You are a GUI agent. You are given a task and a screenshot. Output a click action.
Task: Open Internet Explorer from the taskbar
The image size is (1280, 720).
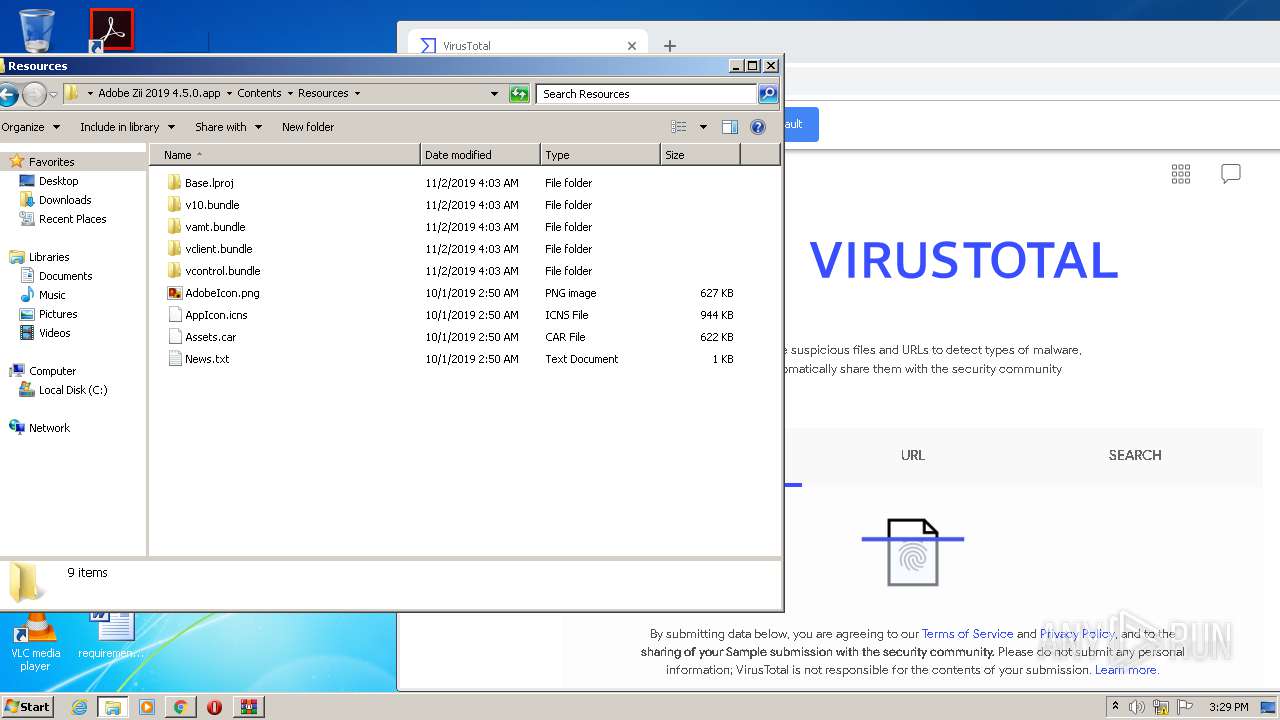[x=79, y=707]
